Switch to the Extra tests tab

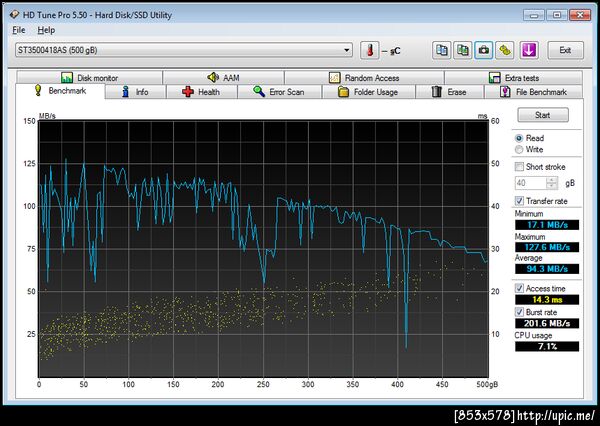[514, 78]
